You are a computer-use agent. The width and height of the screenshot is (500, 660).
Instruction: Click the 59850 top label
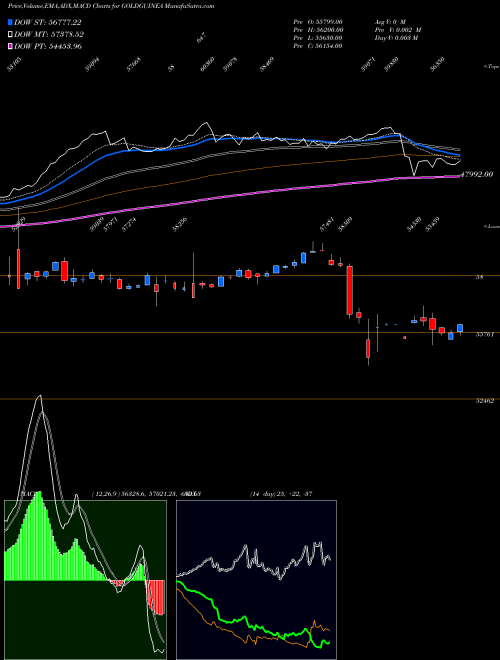[391, 64]
